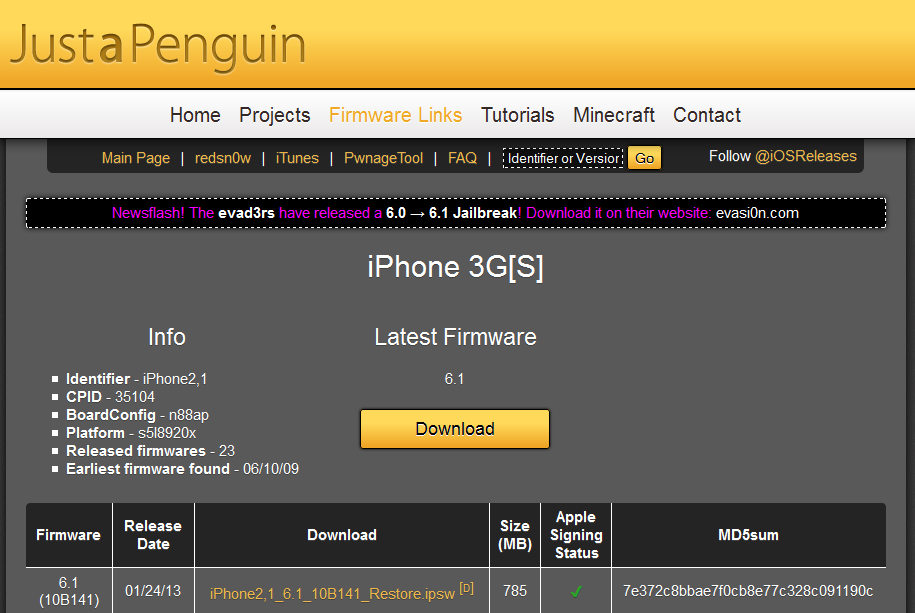The width and height of the screenshot is (915, 613).
Task: Visit evasi0n.com from the newsflash
Action: click(x=757, y=213)
